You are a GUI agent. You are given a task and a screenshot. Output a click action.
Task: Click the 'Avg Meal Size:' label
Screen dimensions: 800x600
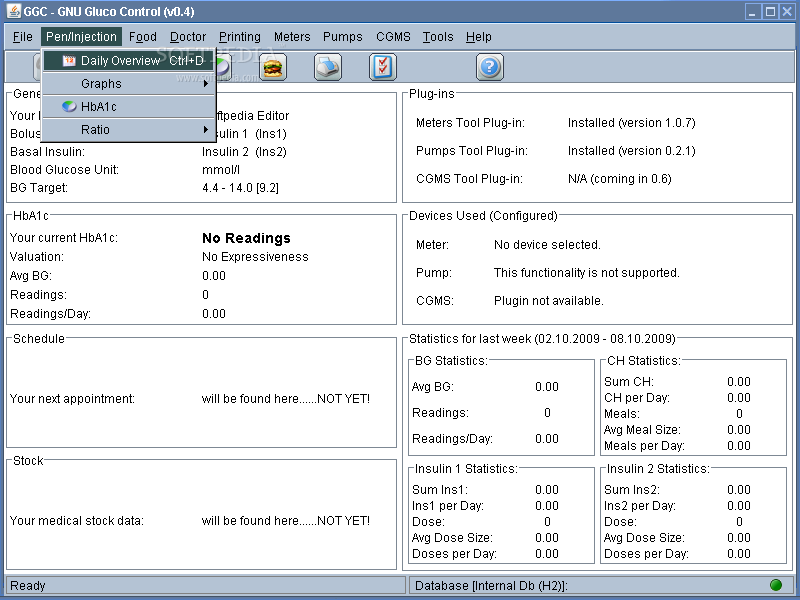tap(642, 430)
